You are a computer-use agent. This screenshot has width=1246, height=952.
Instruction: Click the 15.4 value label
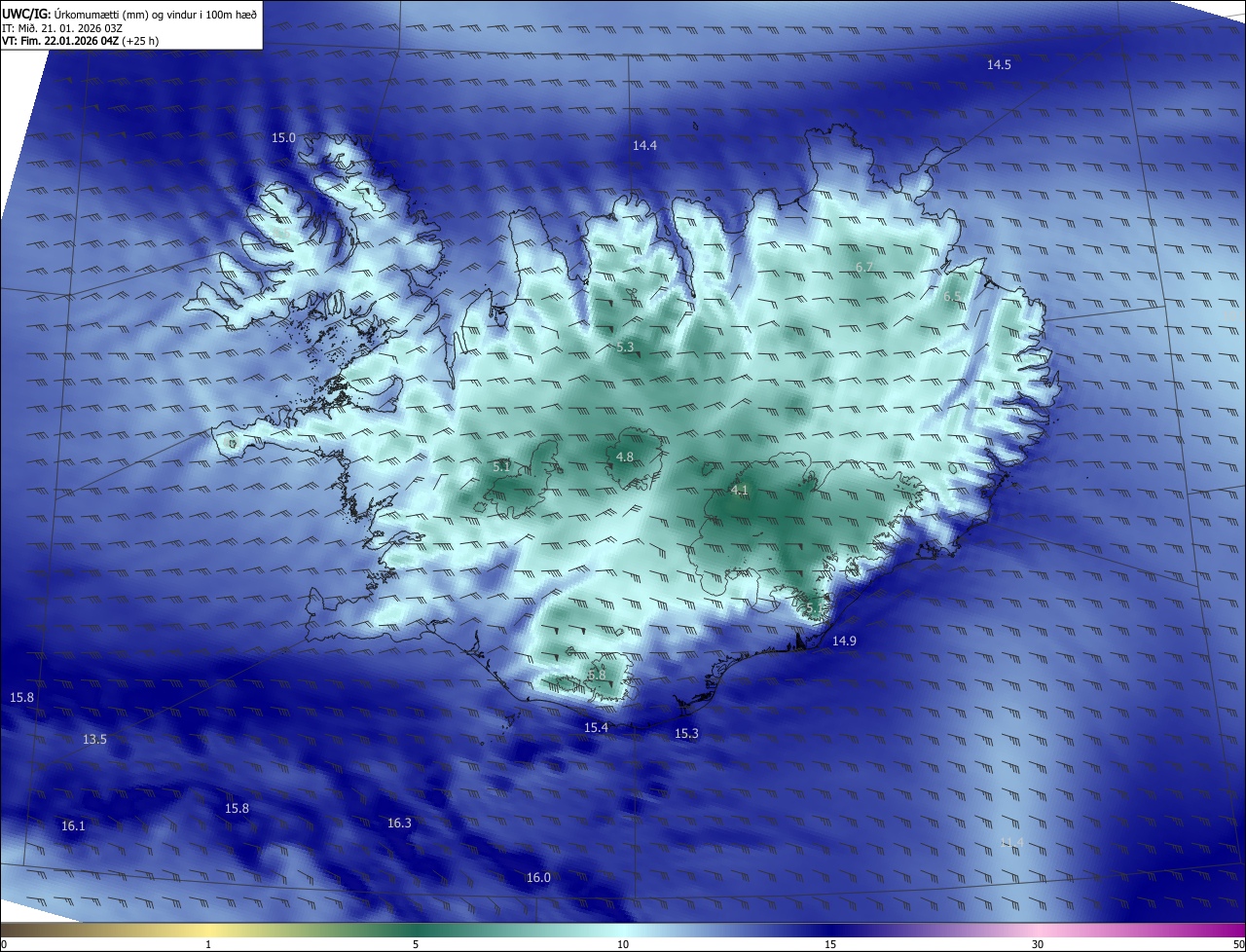coord(596,728)
